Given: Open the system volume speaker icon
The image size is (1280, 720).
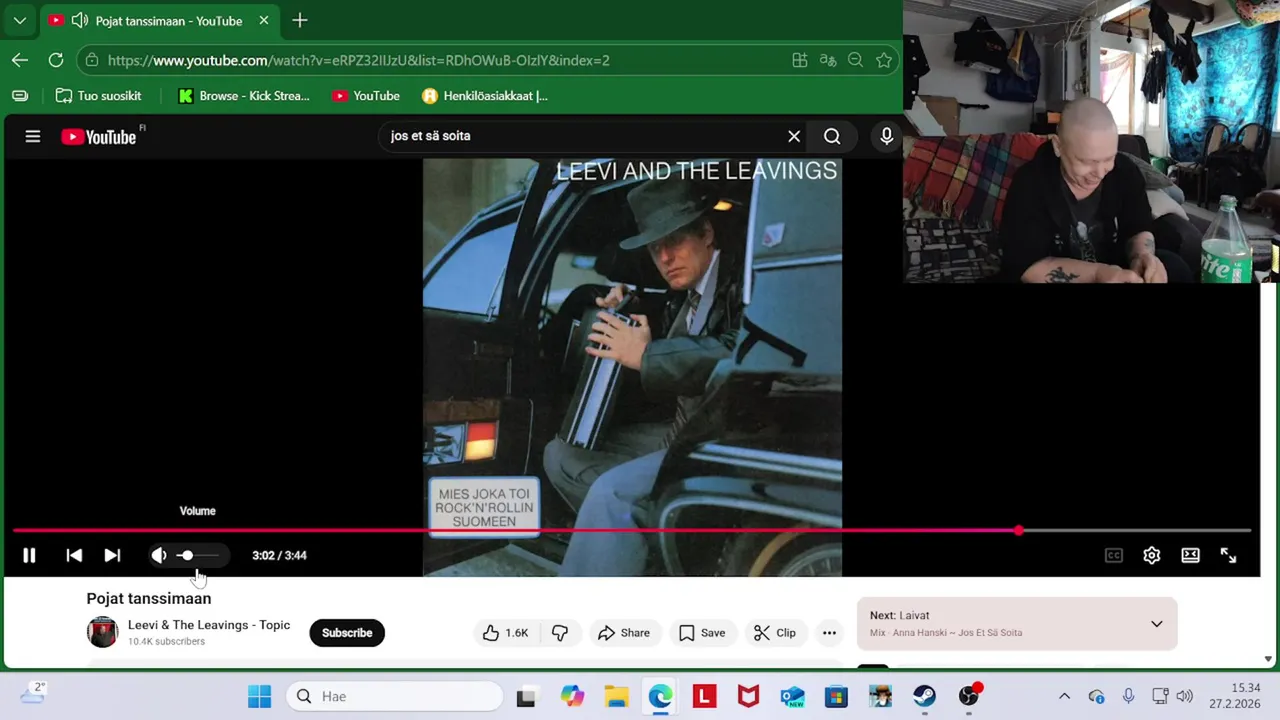Looking at the screenshot, I should click(1184, 696).
